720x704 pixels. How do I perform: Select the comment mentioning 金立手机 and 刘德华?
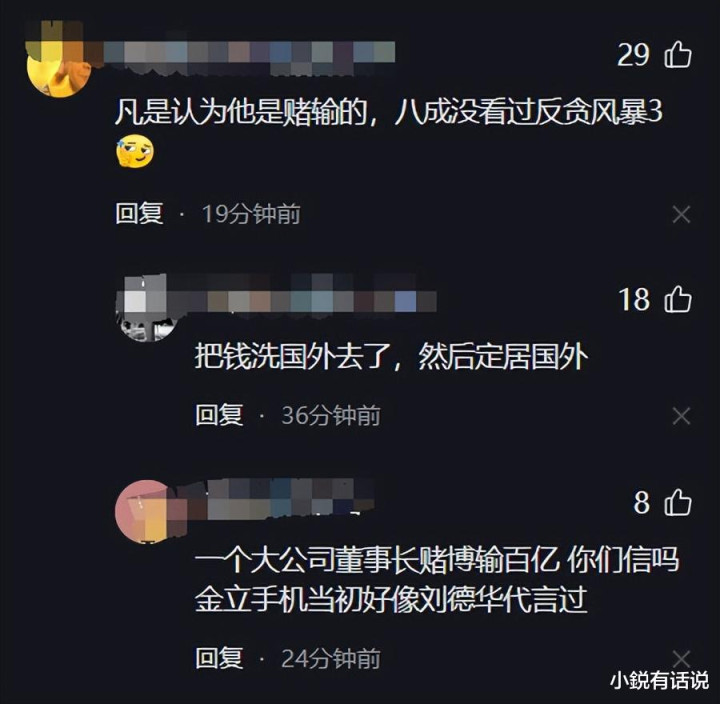[437, 579]
